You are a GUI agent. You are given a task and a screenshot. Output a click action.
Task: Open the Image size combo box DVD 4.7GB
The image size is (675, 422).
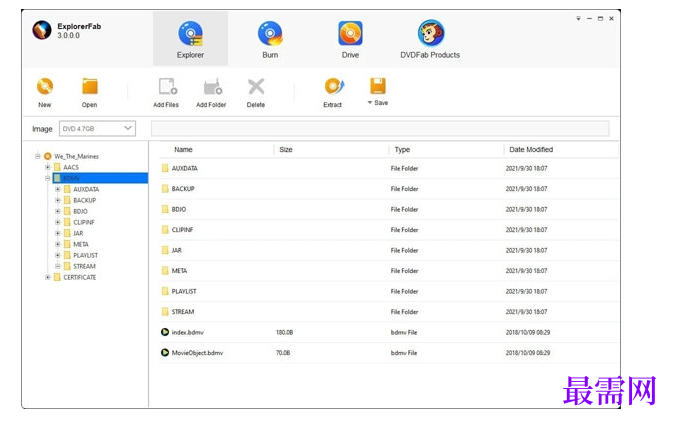pos(97,128)
